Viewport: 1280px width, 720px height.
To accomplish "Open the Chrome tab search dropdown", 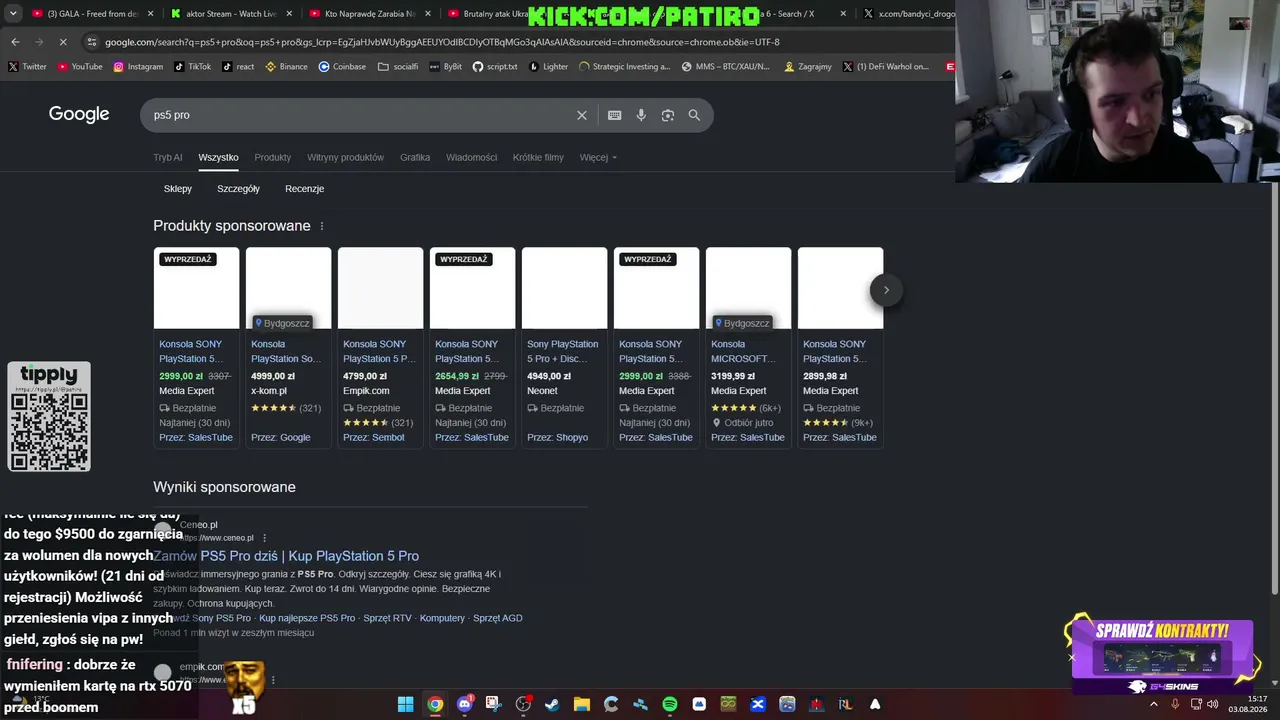I will [13, 14].
